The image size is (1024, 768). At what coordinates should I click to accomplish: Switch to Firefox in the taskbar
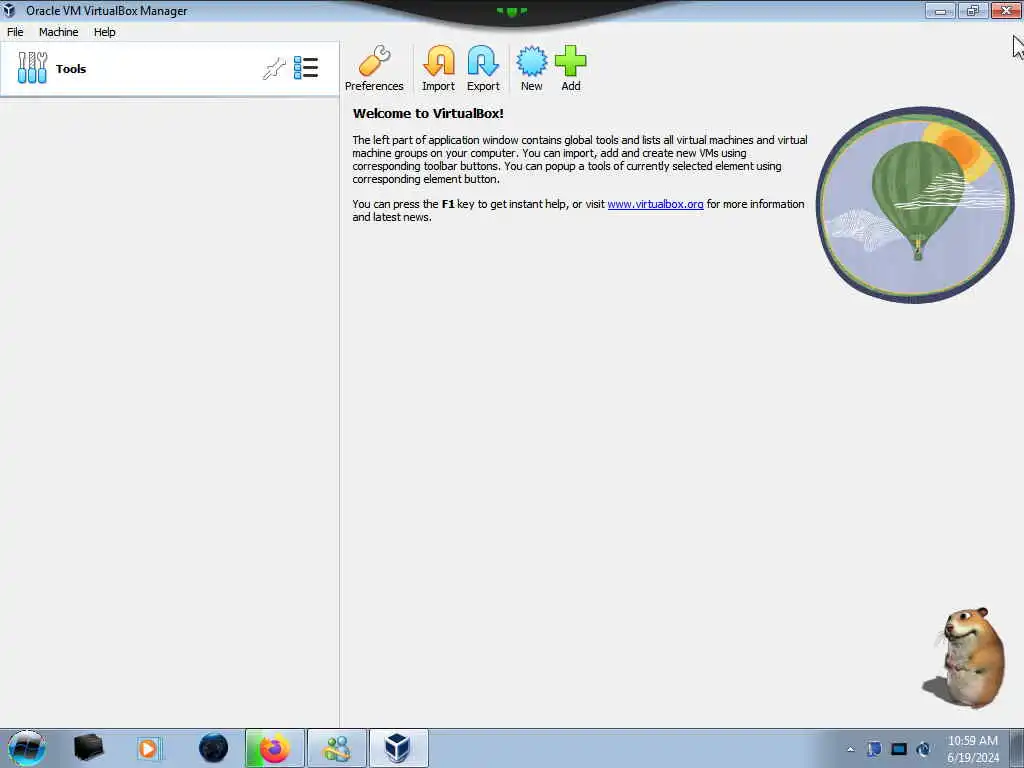pos(275,748)
